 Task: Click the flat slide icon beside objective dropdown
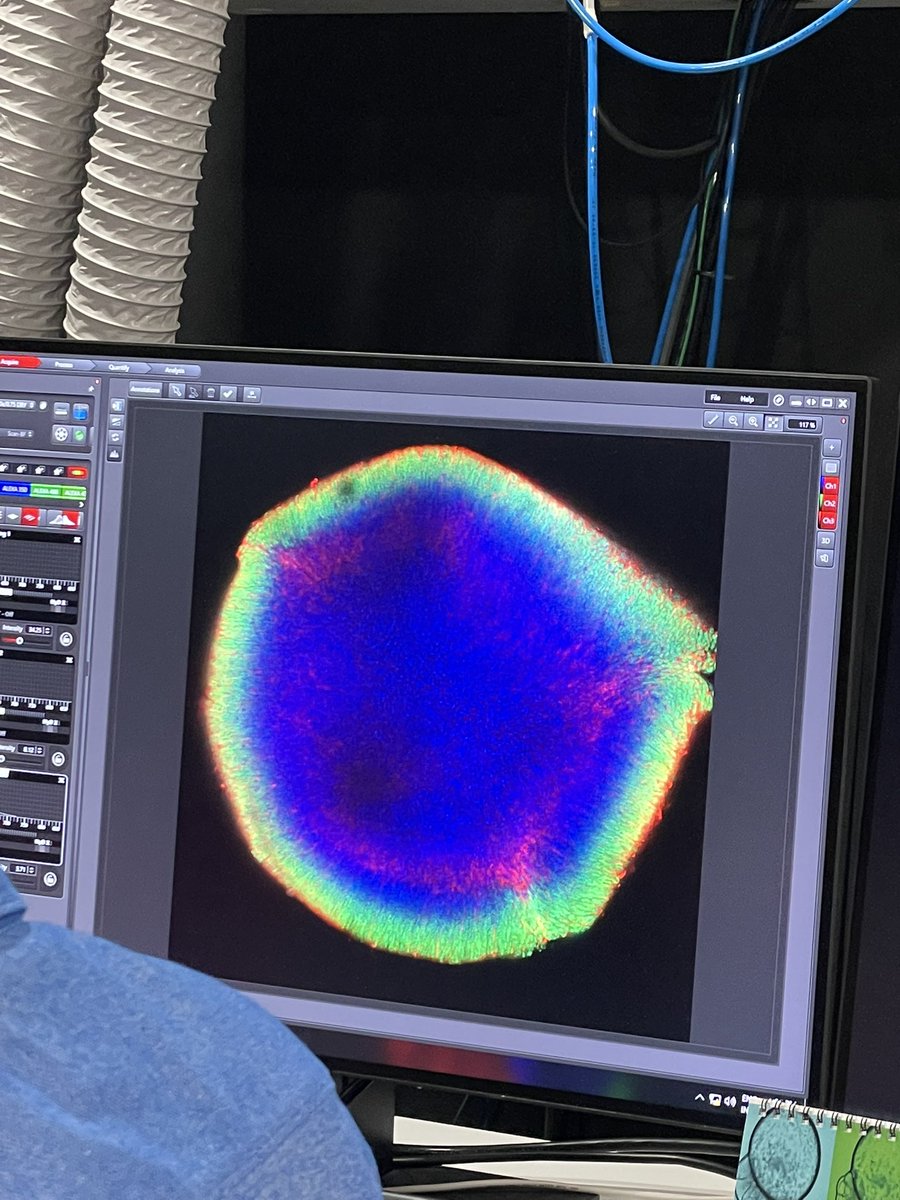tap(61, 410)
